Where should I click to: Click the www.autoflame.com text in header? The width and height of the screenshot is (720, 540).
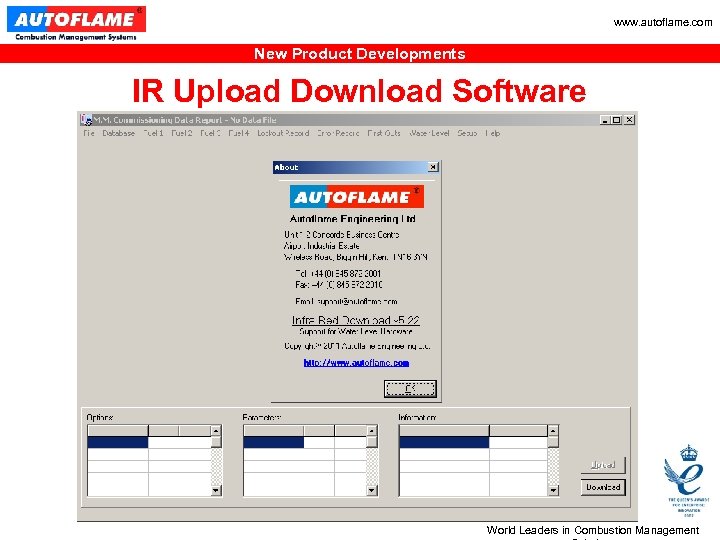click(663, 22)
